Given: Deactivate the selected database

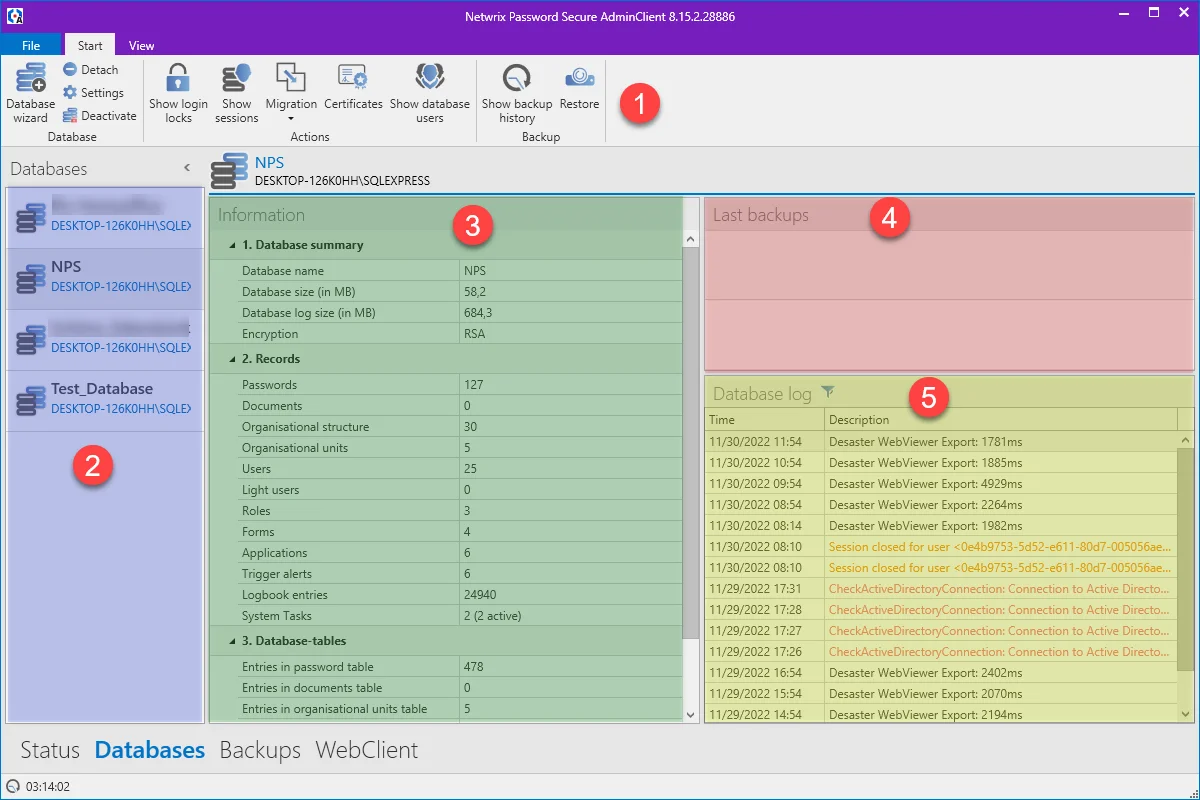Looking at the screenshot, I should [x=99, y=116].
